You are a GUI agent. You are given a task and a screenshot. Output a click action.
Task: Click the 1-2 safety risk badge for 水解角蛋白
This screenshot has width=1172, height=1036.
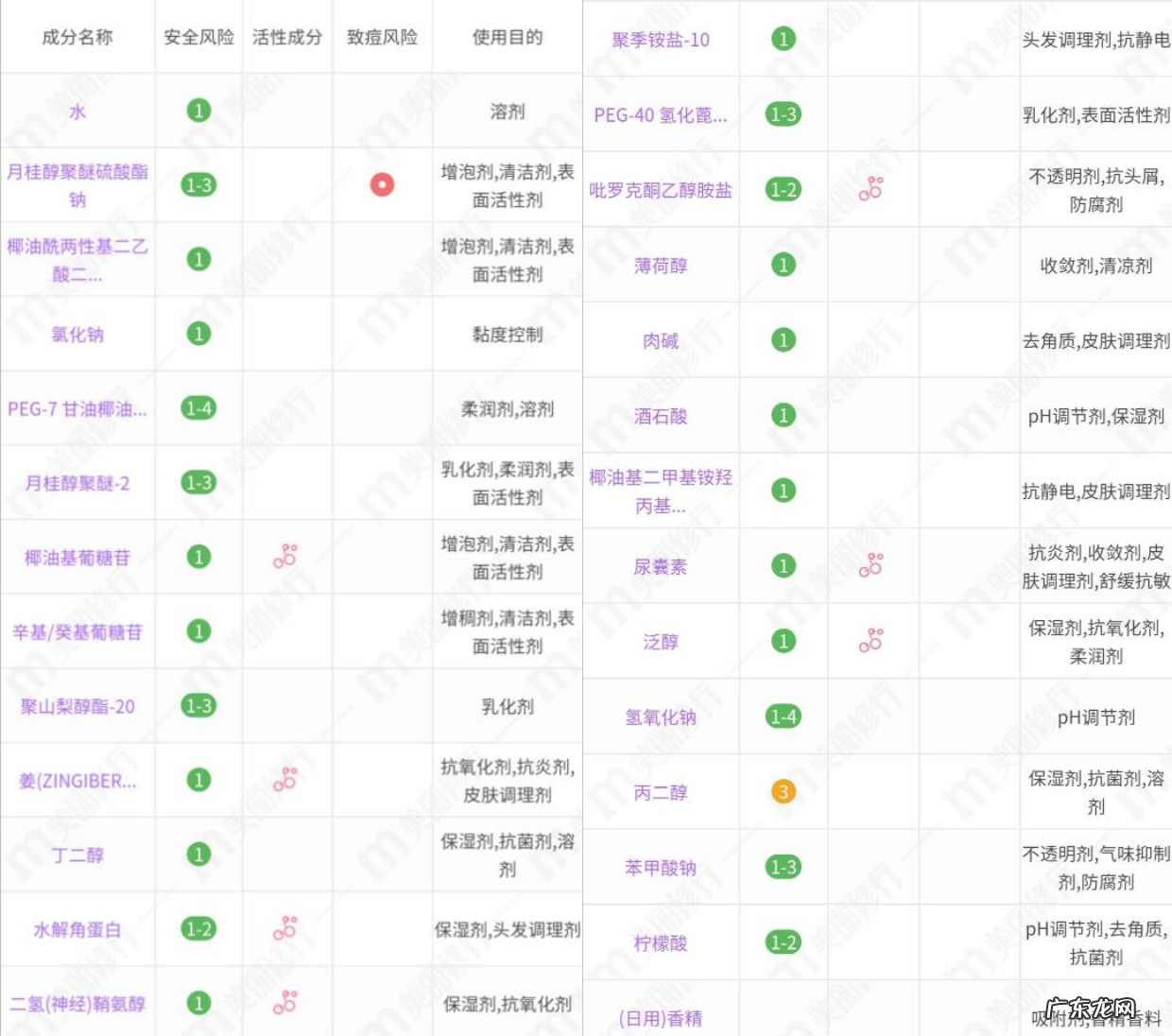pyautogui.click(x=198, y=929)
